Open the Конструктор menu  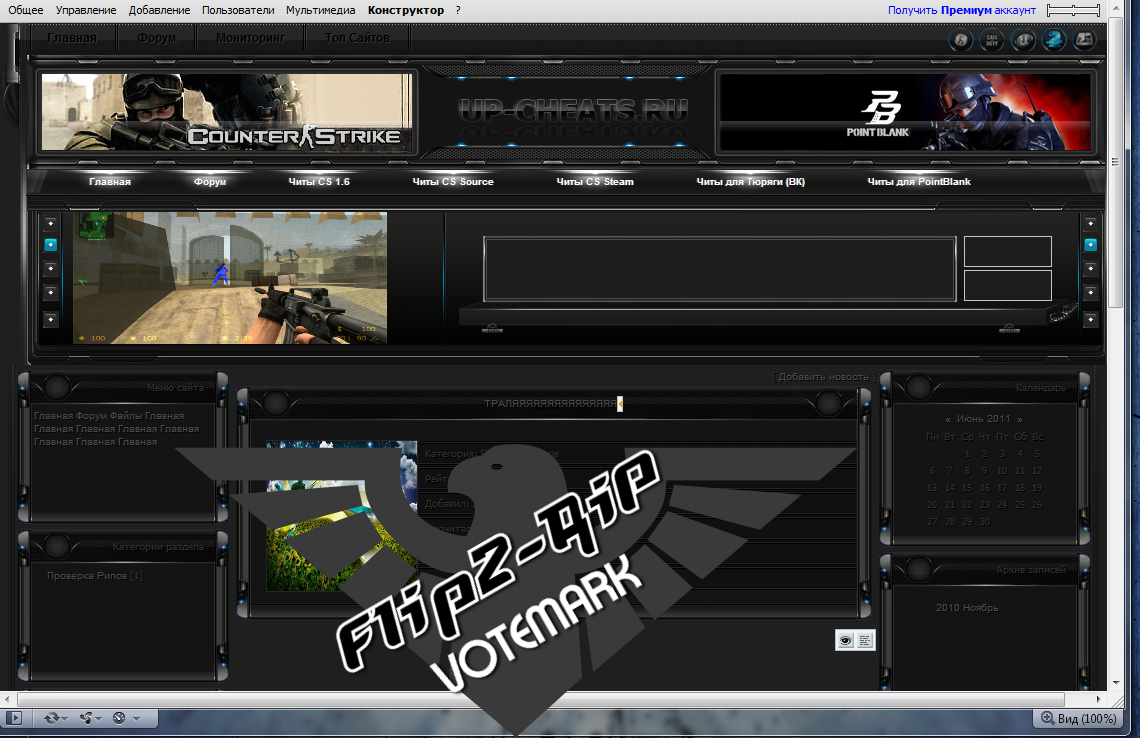point(406,10)
